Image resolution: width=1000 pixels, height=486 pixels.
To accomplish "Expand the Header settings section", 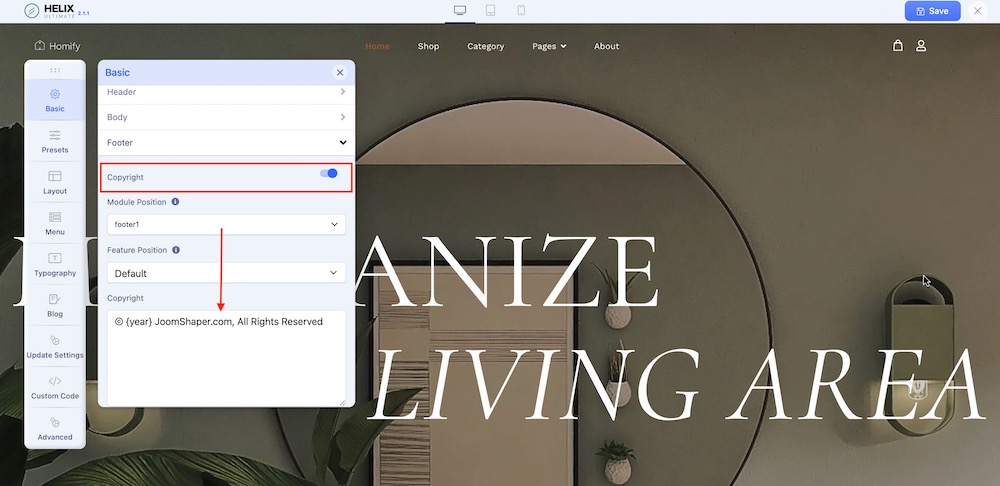I will [x=226, y=92].
